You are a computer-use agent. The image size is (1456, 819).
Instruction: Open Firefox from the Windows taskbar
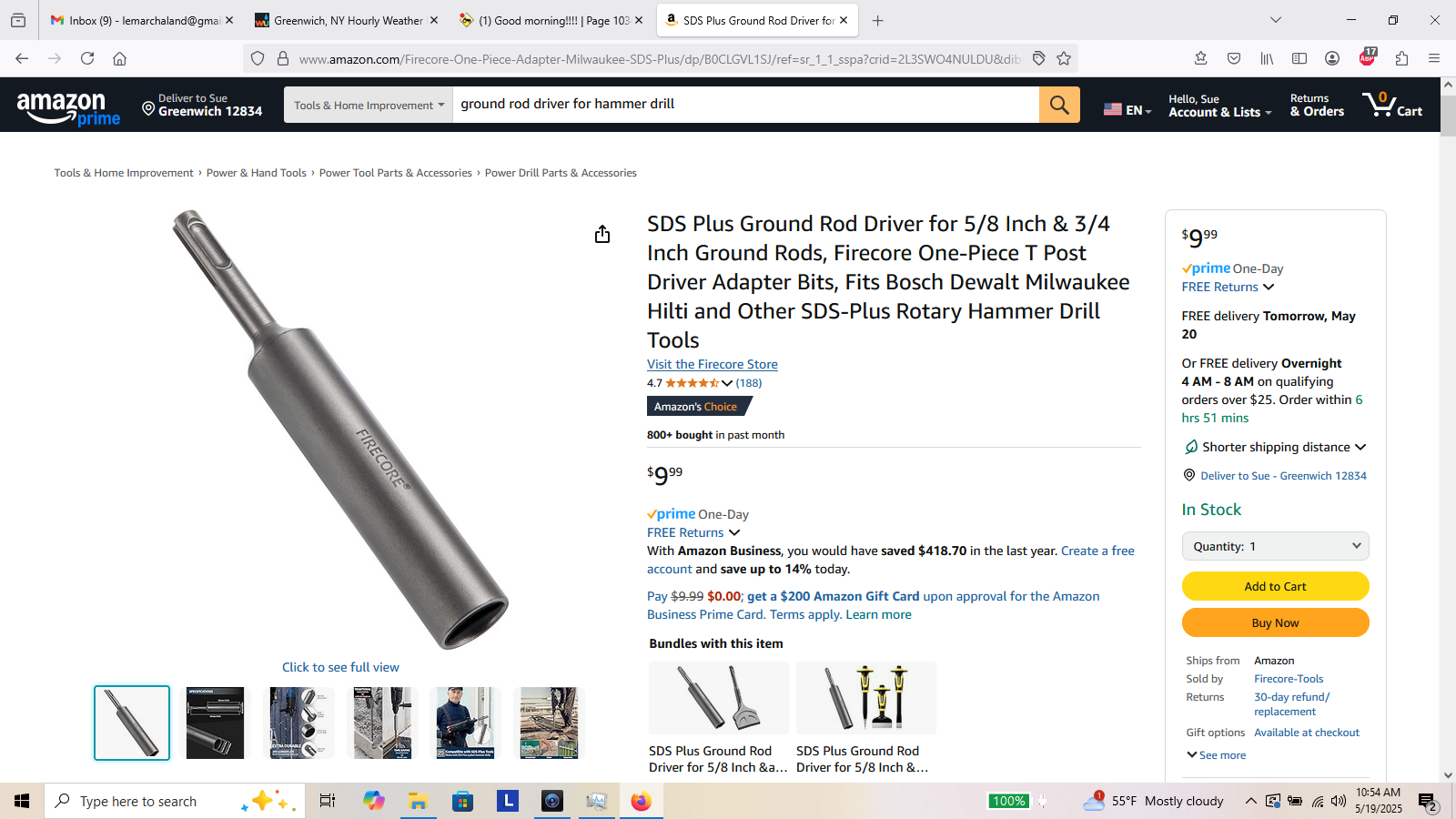coord(642,801)
